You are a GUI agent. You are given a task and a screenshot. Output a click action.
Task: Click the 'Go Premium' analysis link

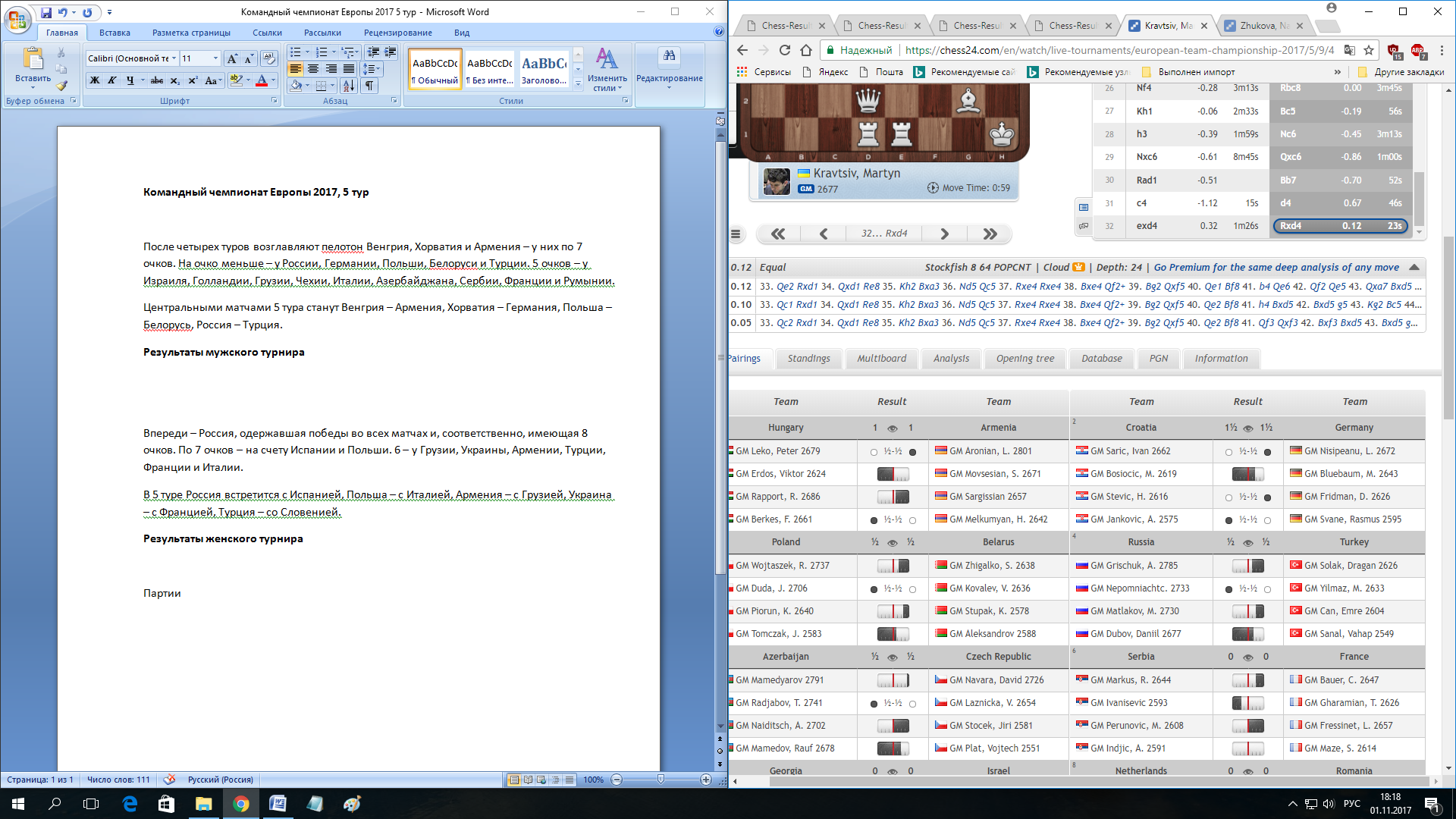click(1276, 267)
